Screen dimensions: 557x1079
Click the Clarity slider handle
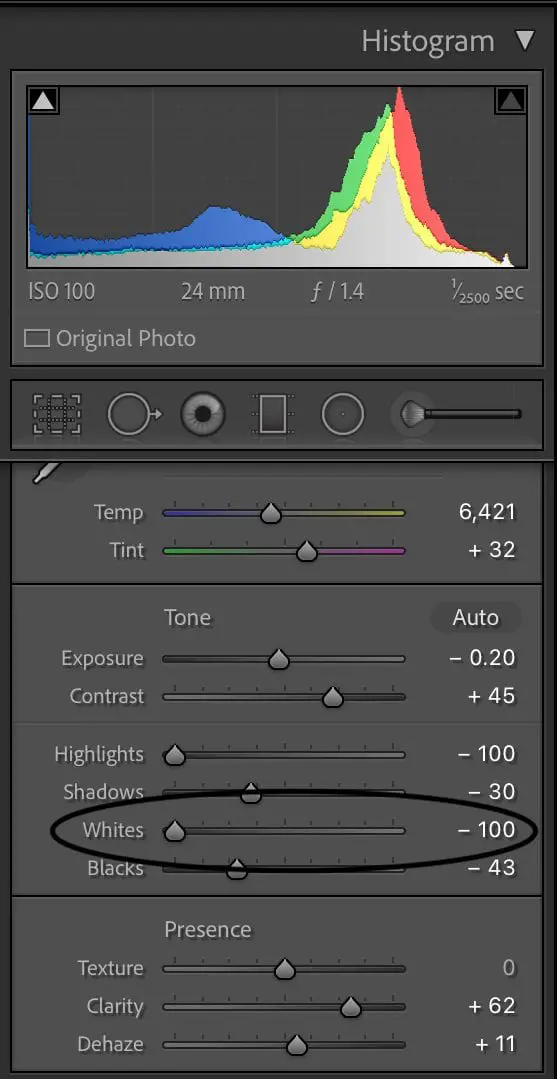tap(351, 1008)
